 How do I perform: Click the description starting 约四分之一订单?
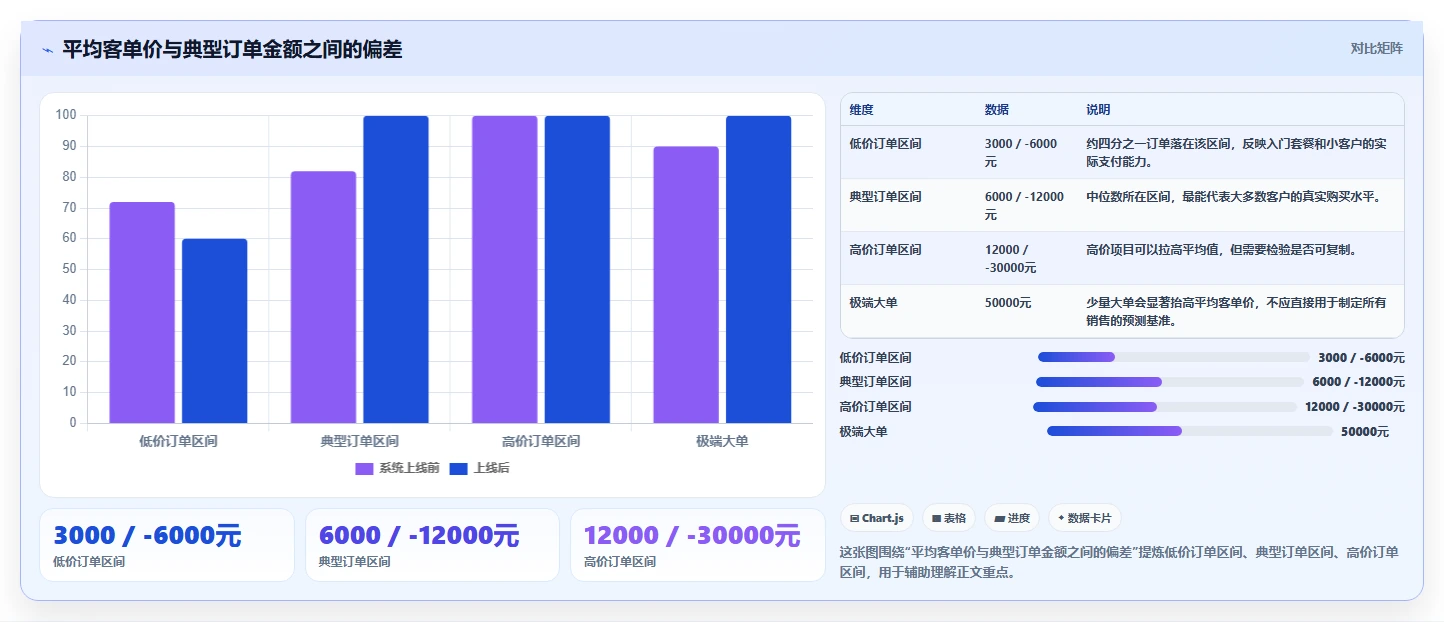1236,153
